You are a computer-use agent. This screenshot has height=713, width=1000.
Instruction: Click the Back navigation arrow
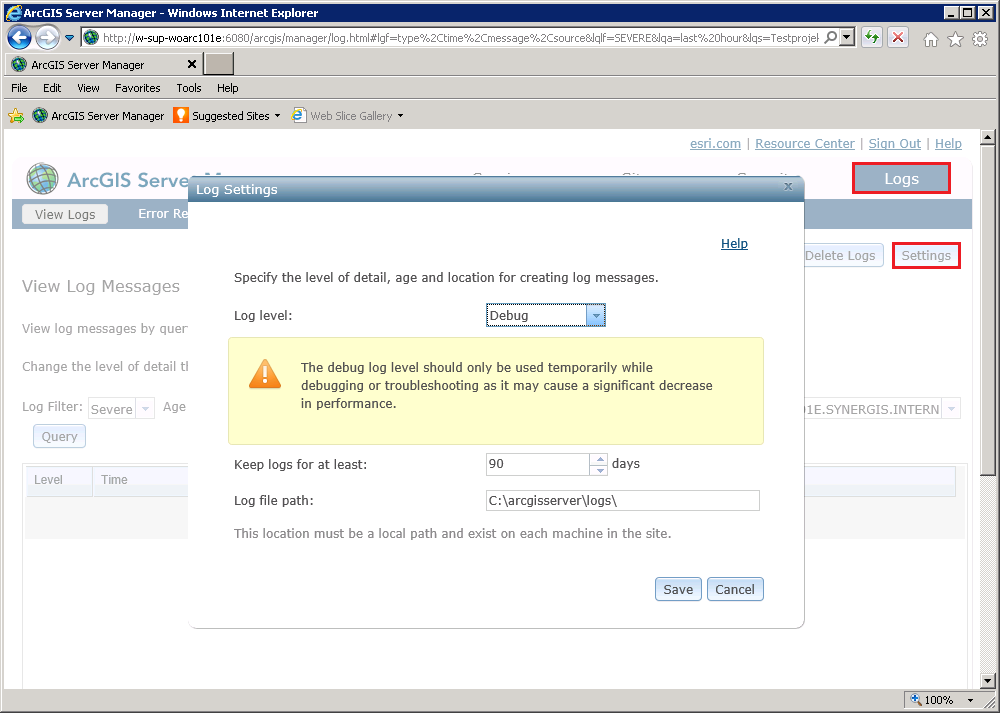20,37
